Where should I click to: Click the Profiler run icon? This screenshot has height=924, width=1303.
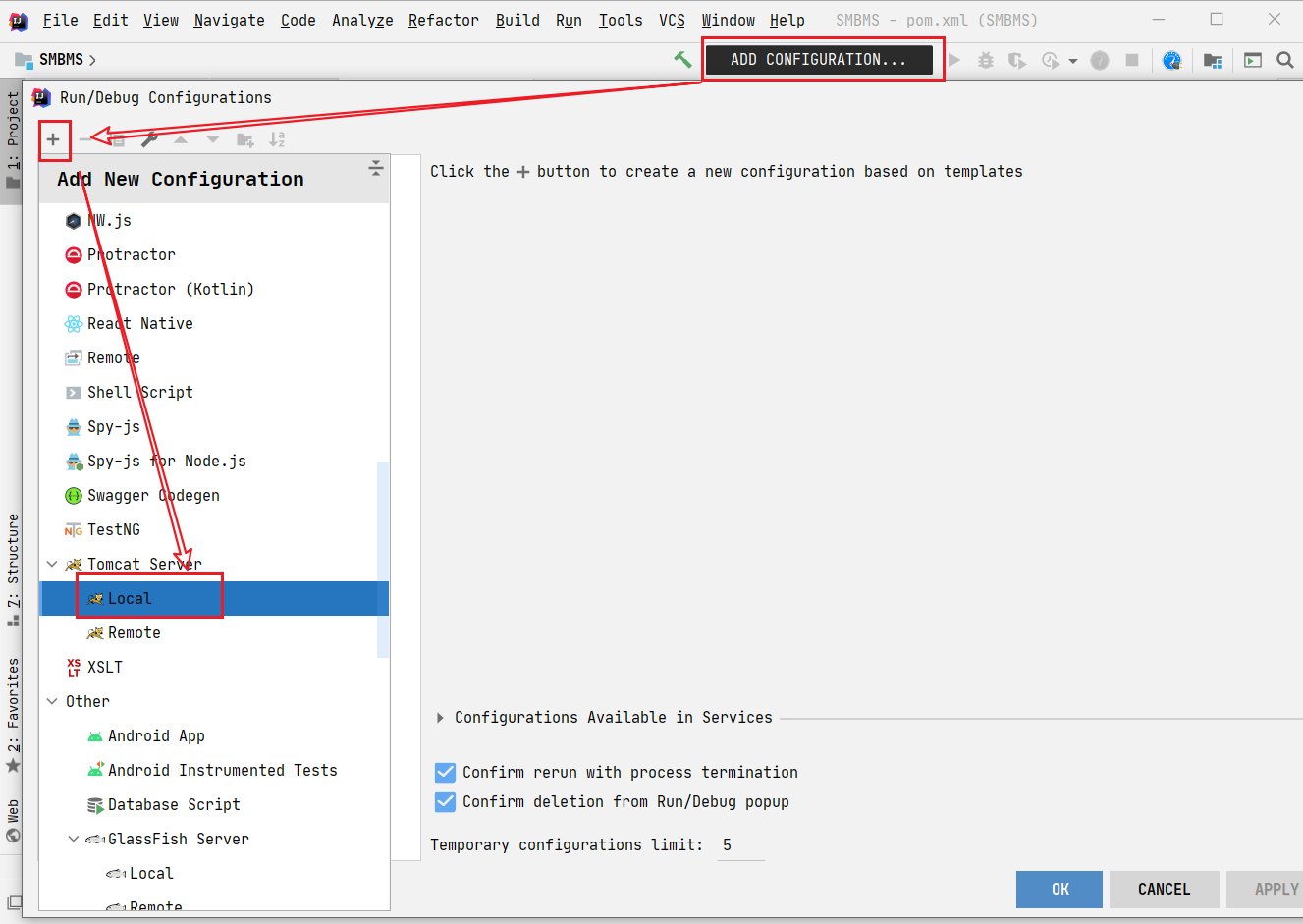click(x=1050, y=60)
